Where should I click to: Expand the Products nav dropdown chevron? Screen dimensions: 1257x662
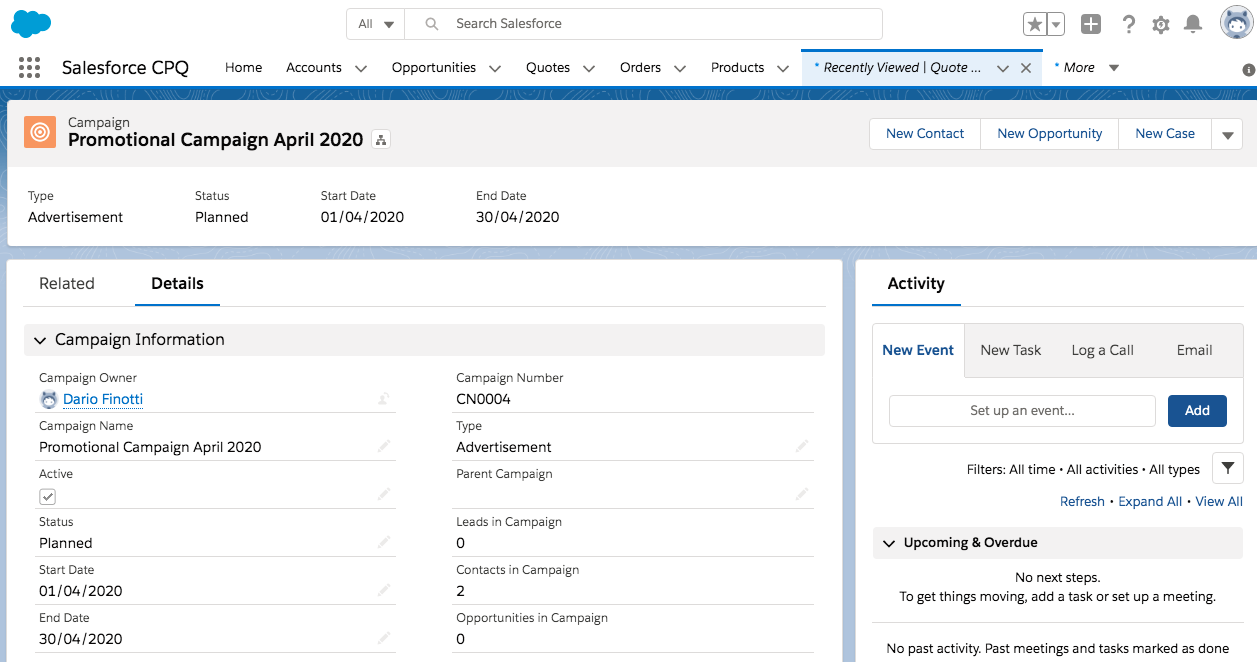[783, 68]
